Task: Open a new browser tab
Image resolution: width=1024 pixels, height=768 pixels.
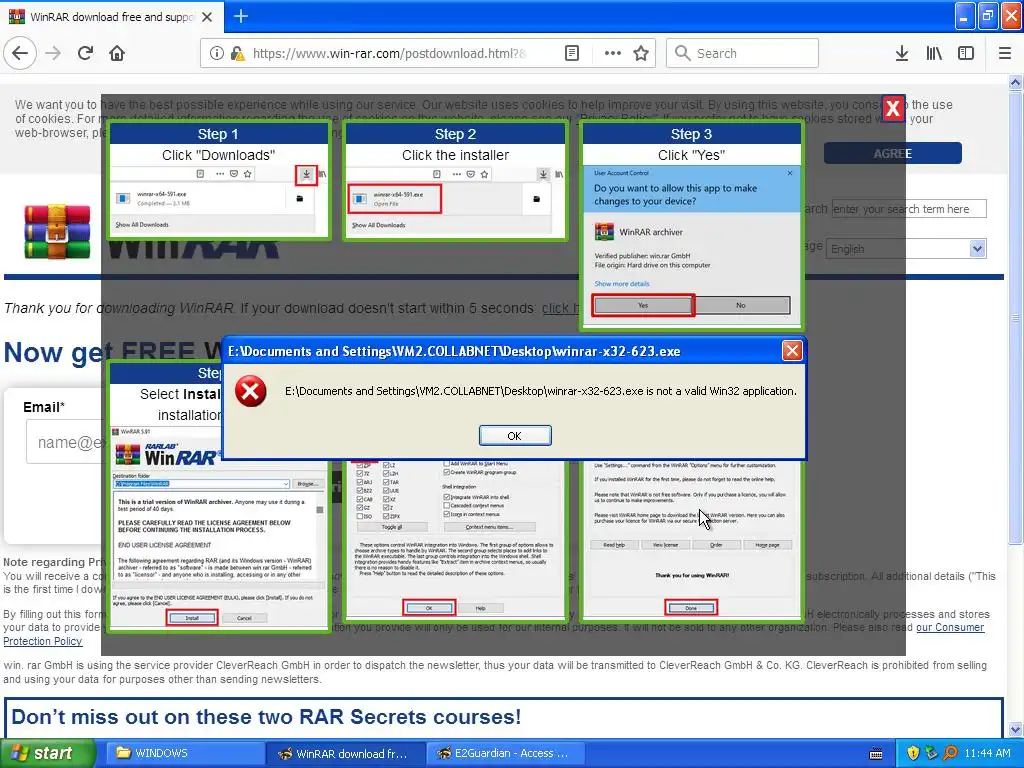Action: point(240,16)
